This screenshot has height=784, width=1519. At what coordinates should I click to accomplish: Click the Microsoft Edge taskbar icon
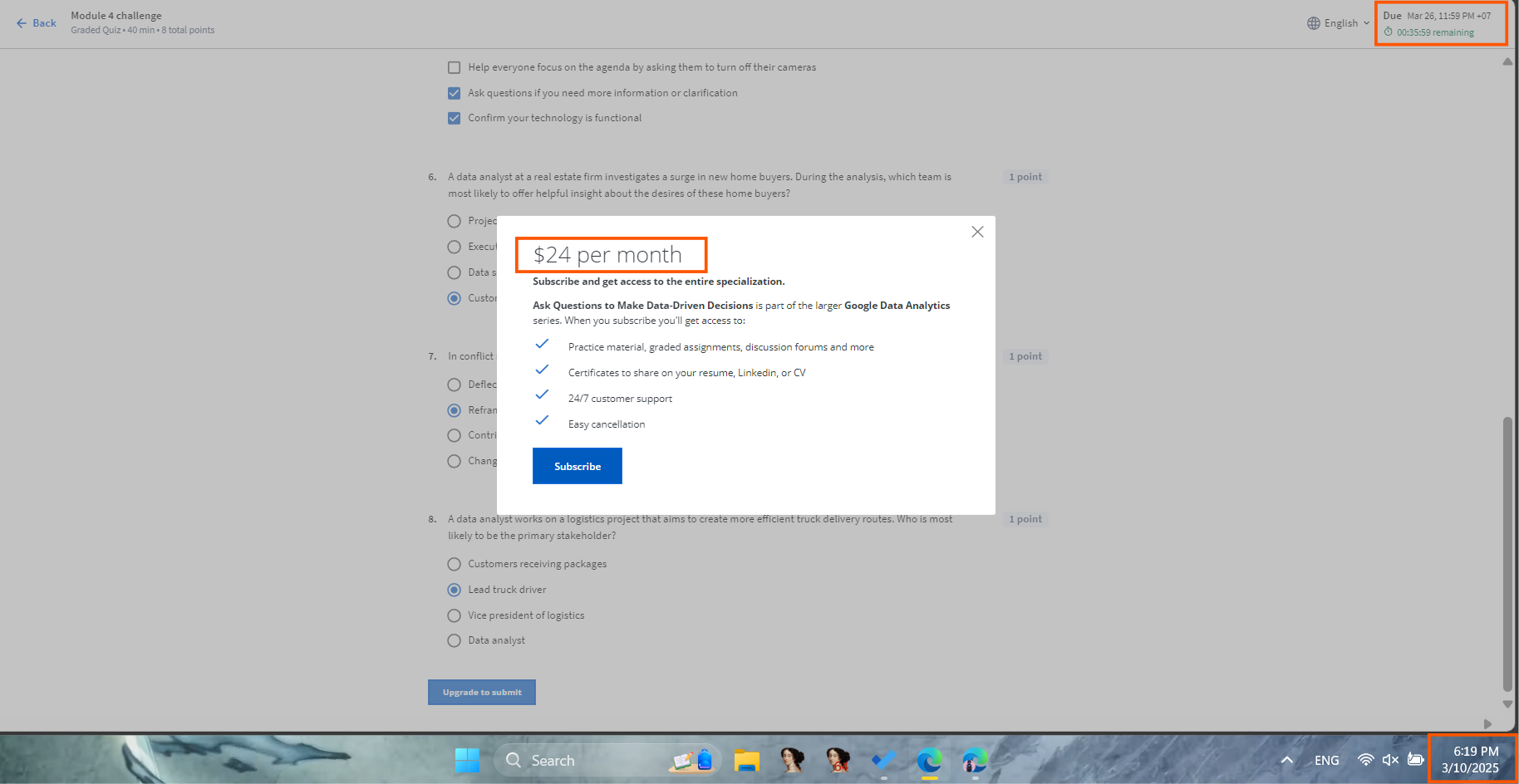coord(929,760)
